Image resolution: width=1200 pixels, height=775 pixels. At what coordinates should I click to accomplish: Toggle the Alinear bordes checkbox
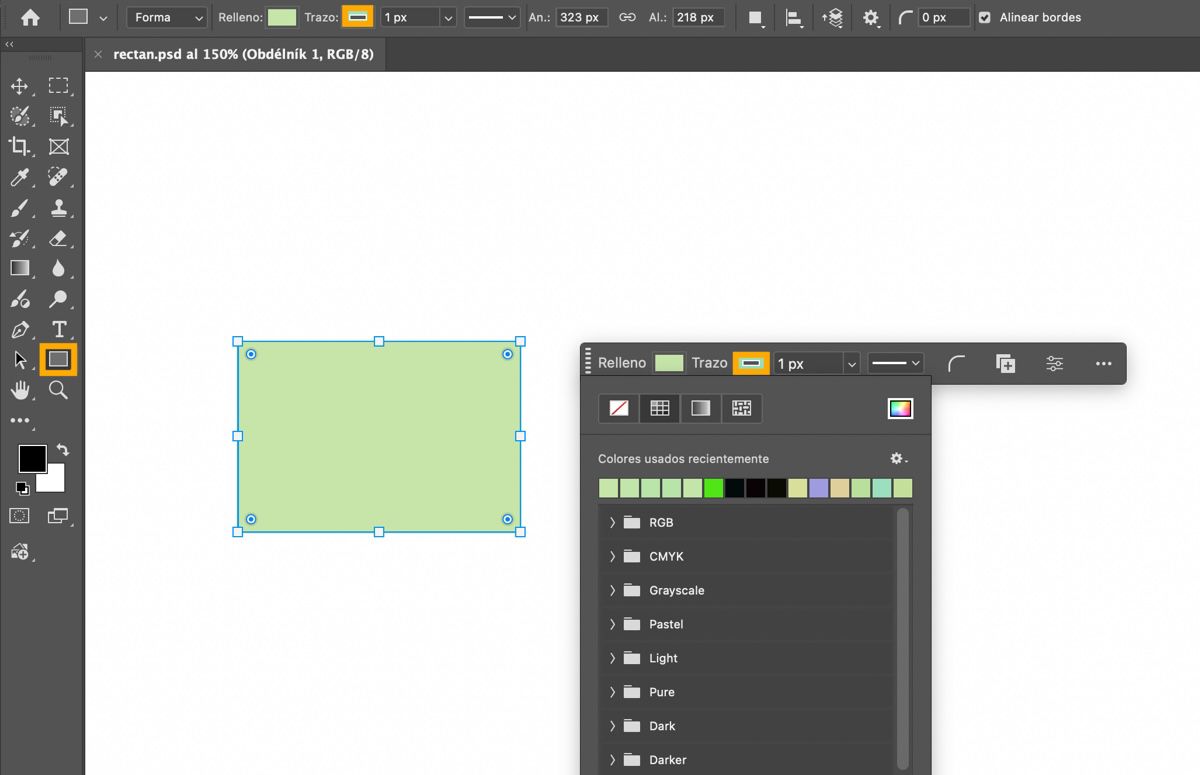pyautogui.click(x=985, y=17)
